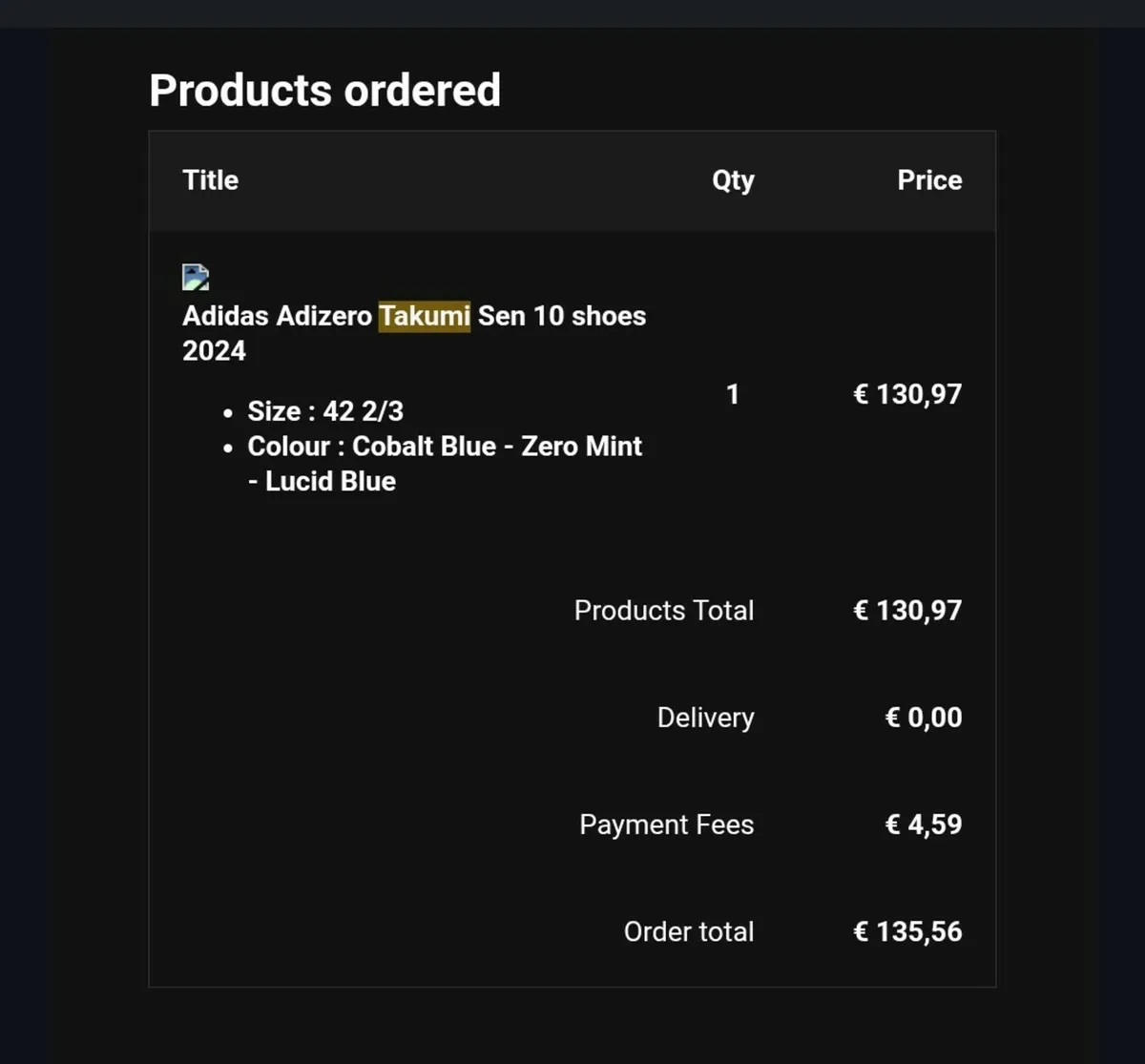Viewport: 1145px width, 1064px height.
Task: Click the Price column header
Action: (x=929, y=180)
